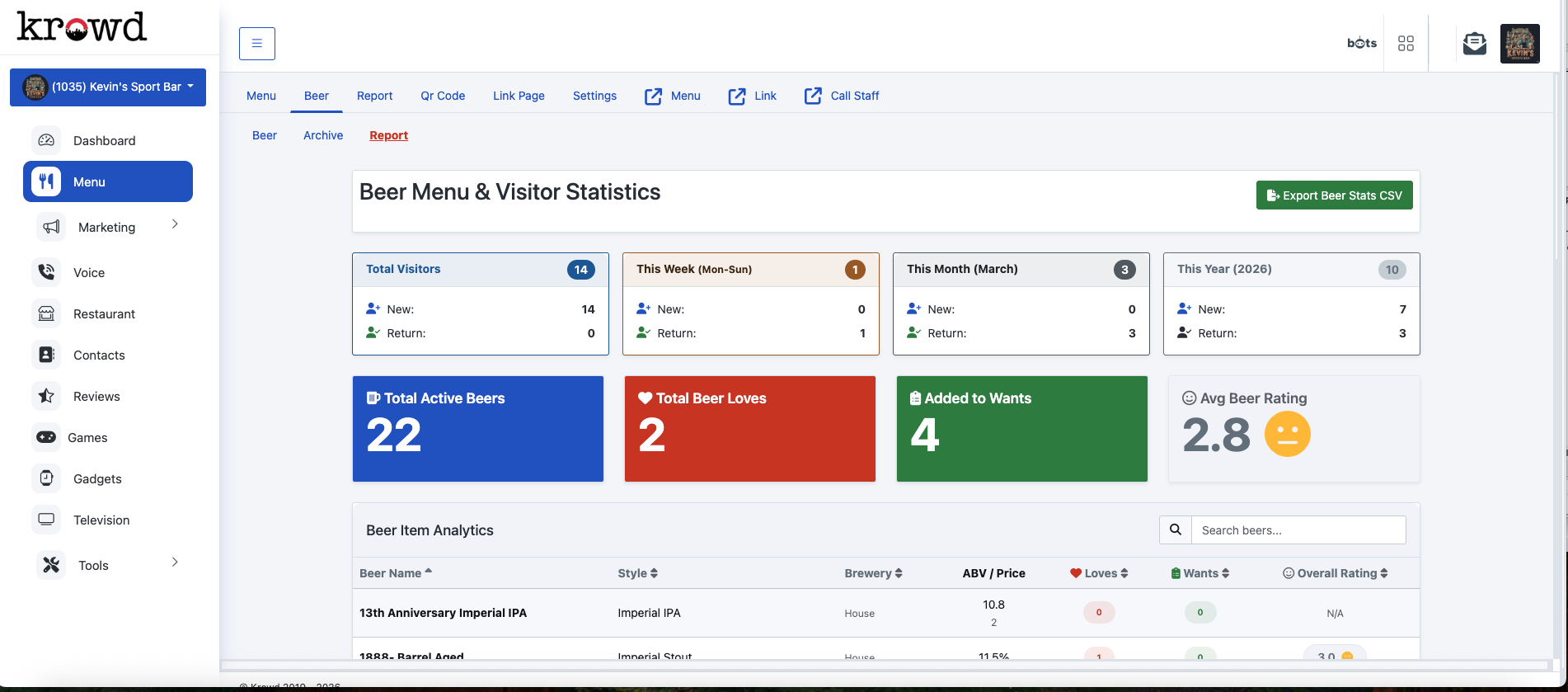Sort table by Brewery column

coord(873,573)
